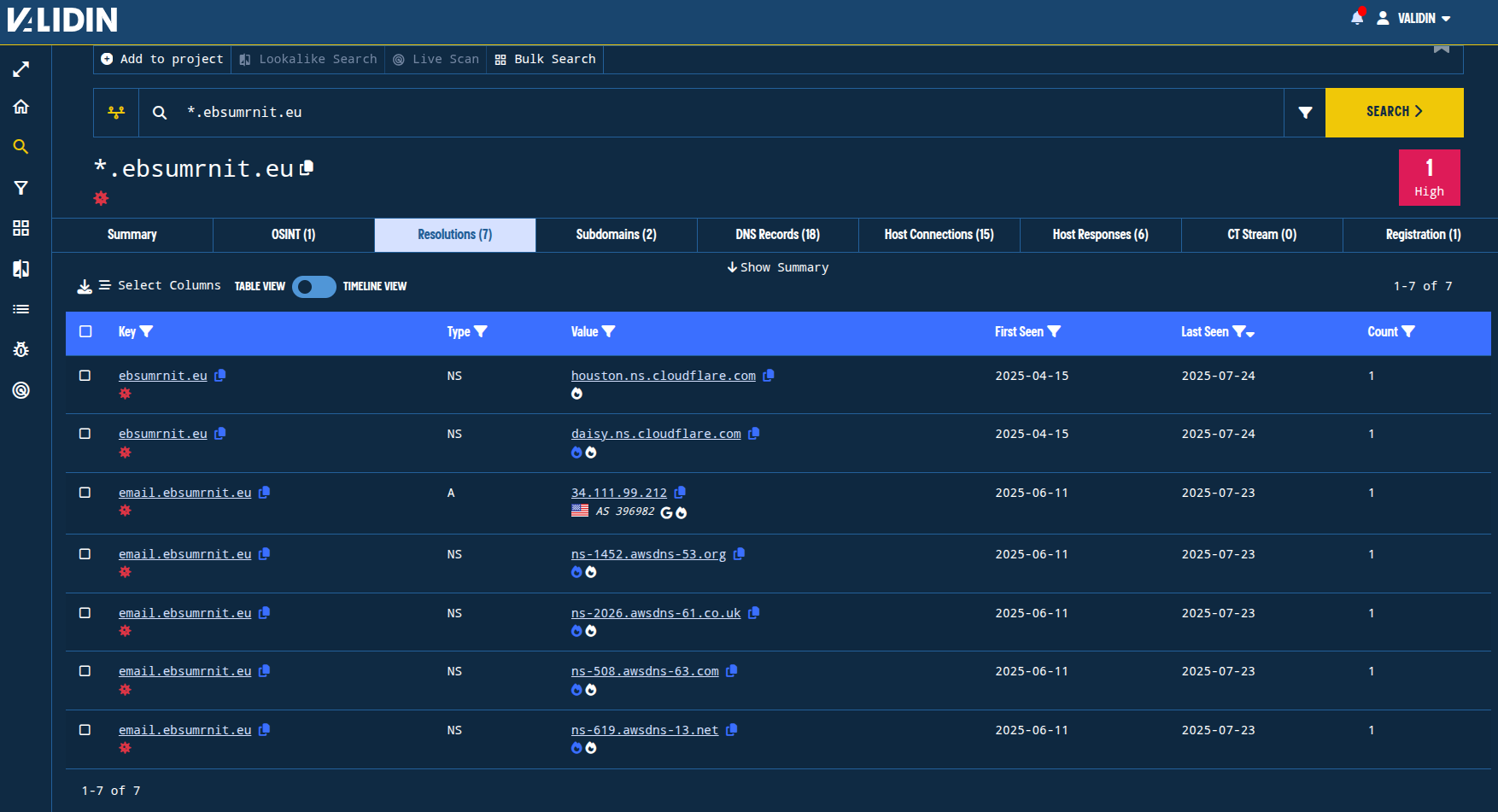Check the ns-508.awsdns-63.com row checkbox

tap(85, 671)
